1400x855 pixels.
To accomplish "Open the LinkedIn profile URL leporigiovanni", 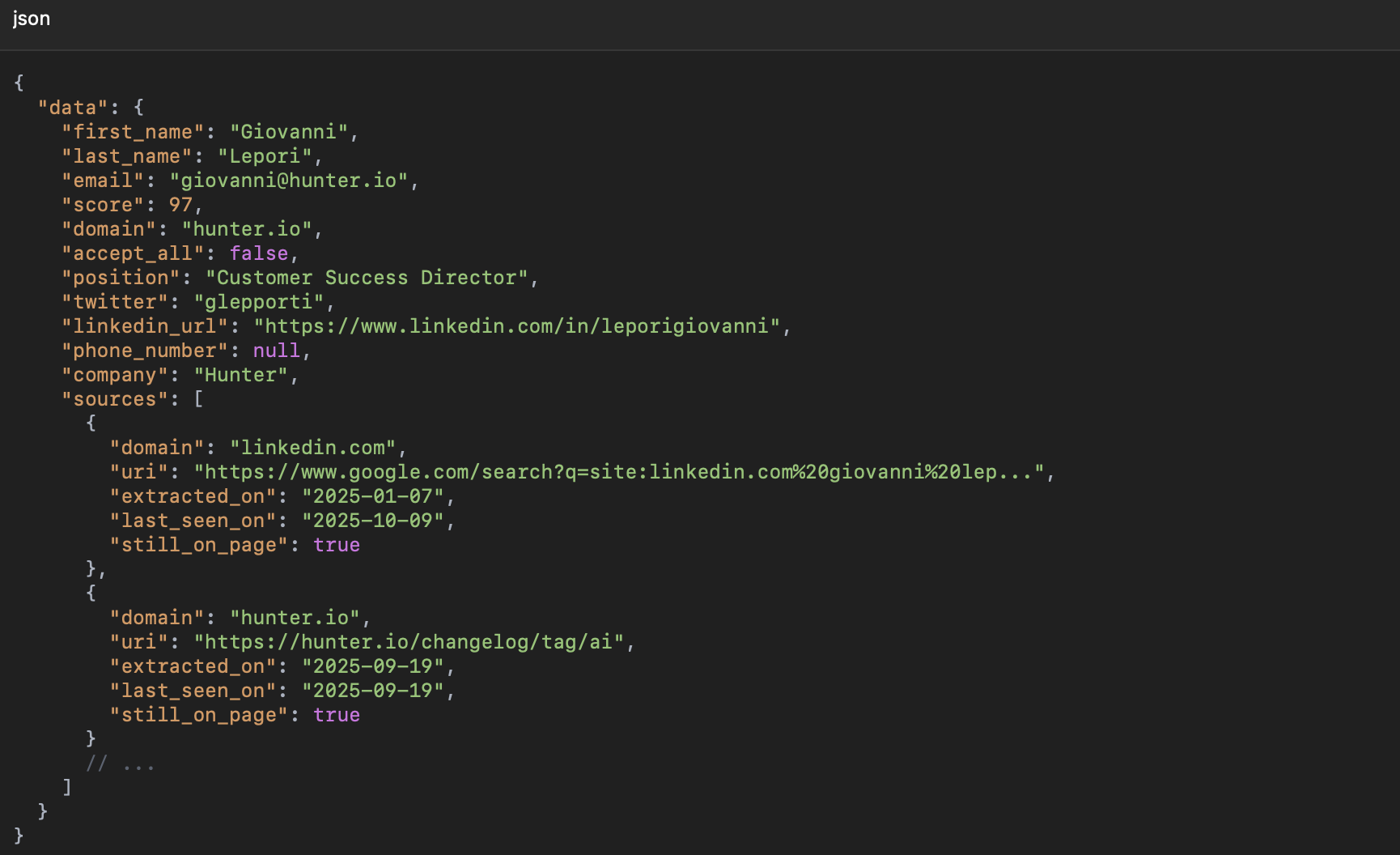I will click(x=516, y=326).
